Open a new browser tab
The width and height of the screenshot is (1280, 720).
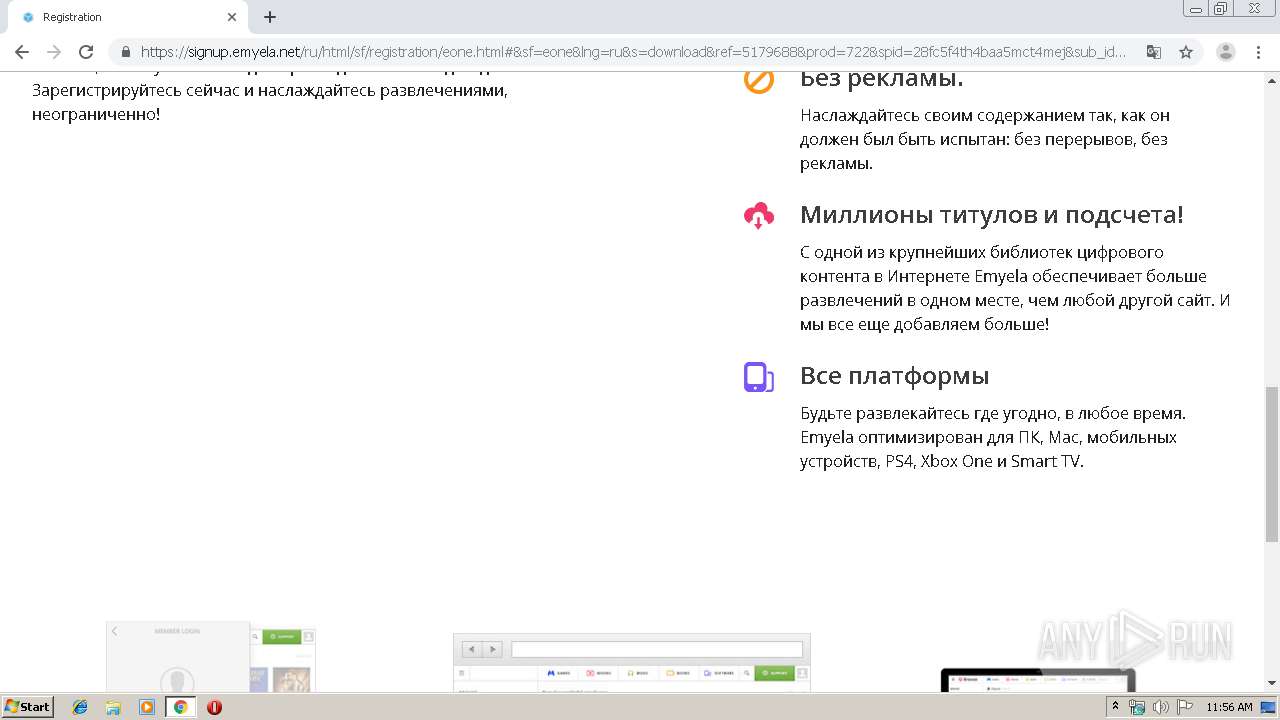[x=270, y=17]
